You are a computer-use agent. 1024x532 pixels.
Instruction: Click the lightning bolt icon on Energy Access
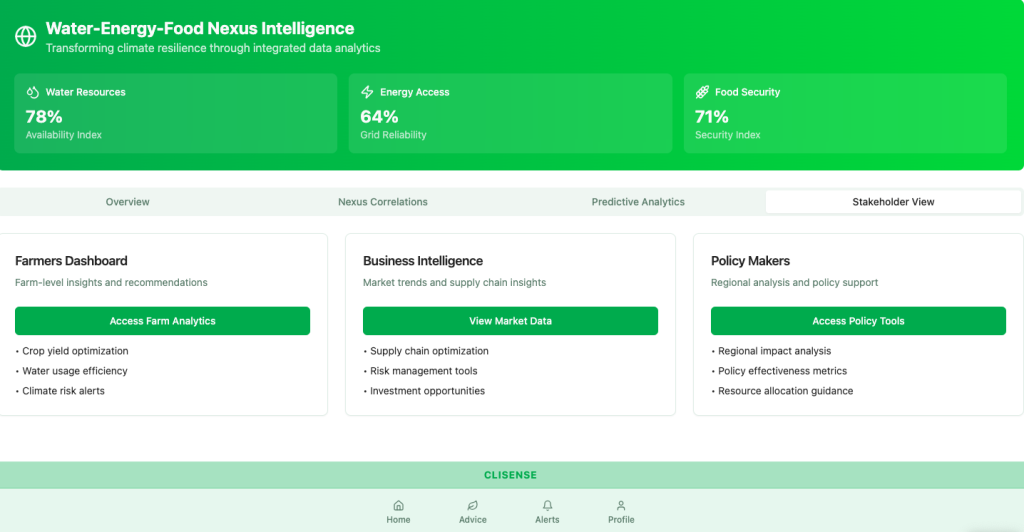pyautogui.click(x=367, y=92)
